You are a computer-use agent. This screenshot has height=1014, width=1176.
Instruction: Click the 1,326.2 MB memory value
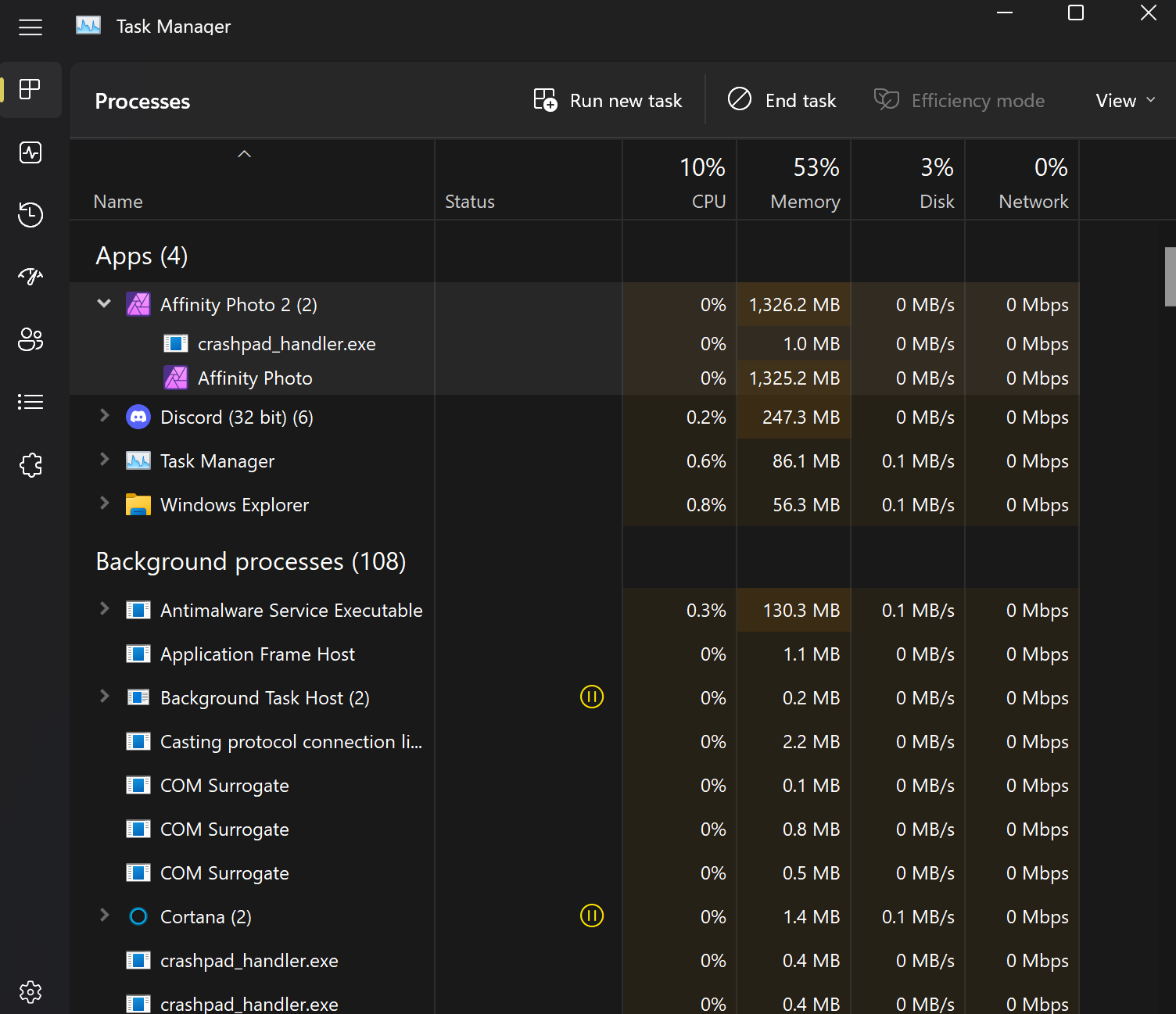pos(794,305)
